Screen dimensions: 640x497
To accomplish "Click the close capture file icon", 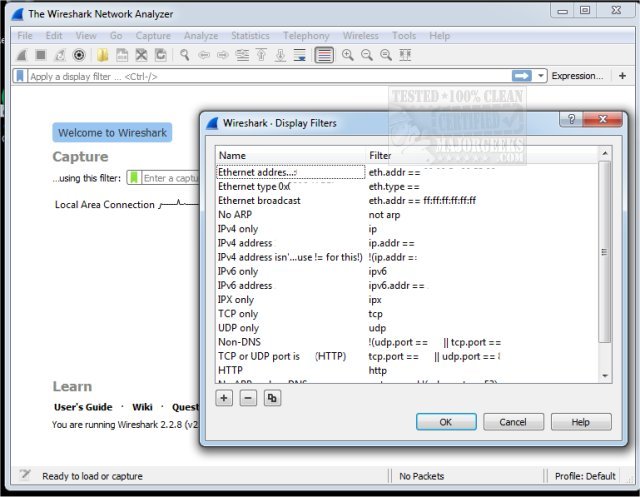I will tap(141, 55).
